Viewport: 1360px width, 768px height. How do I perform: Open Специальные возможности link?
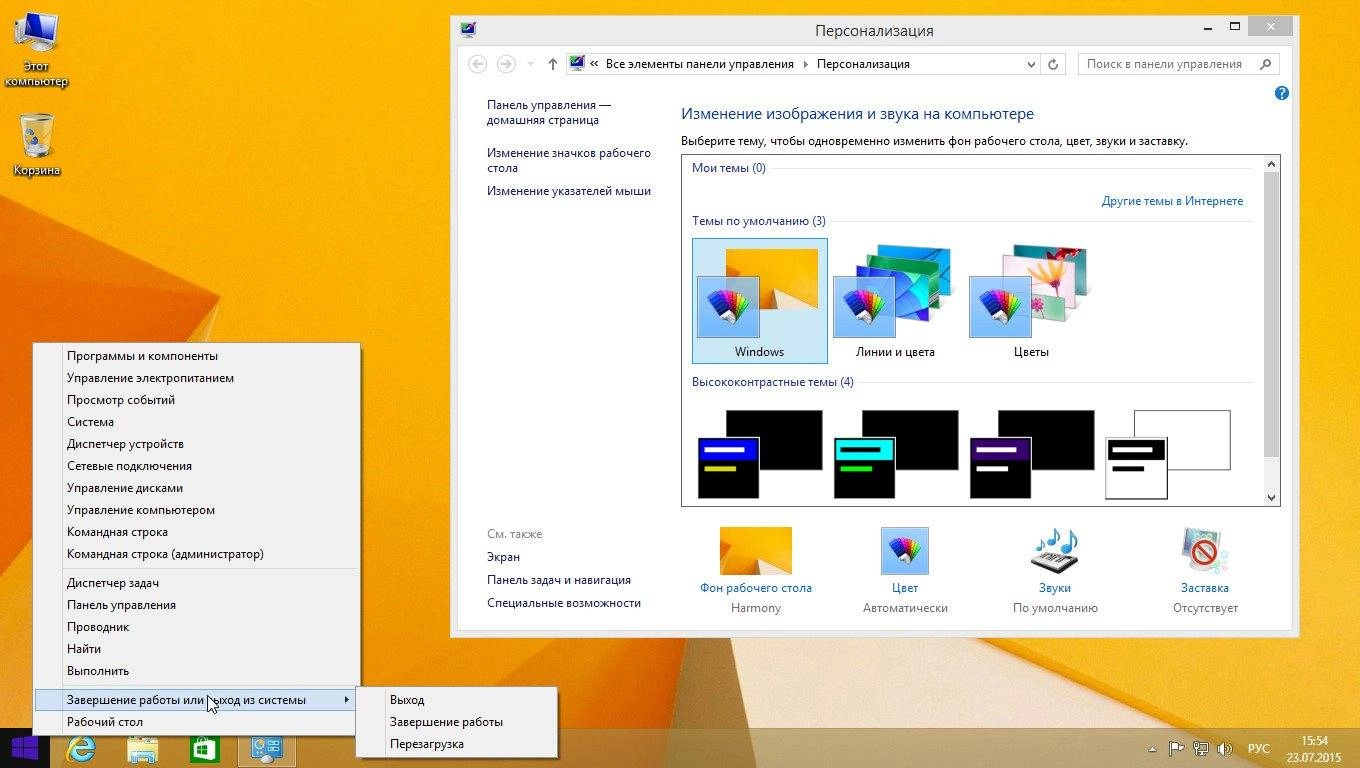pyautogui.click(x=563, y=603)
